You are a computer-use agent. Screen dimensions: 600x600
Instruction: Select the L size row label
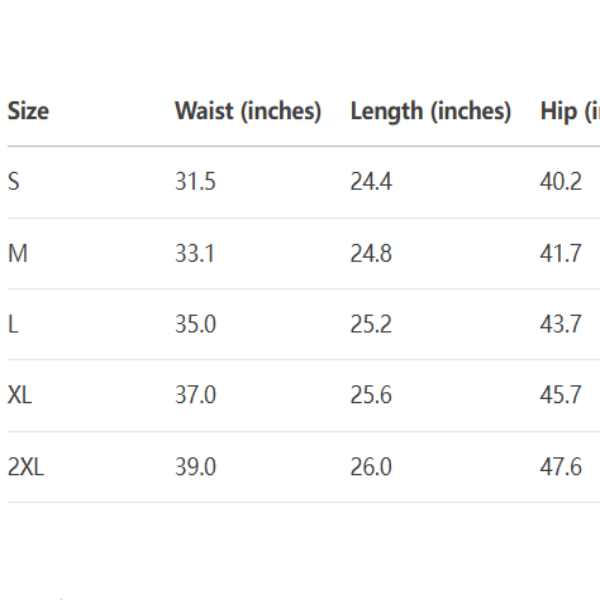pos(13,325)
